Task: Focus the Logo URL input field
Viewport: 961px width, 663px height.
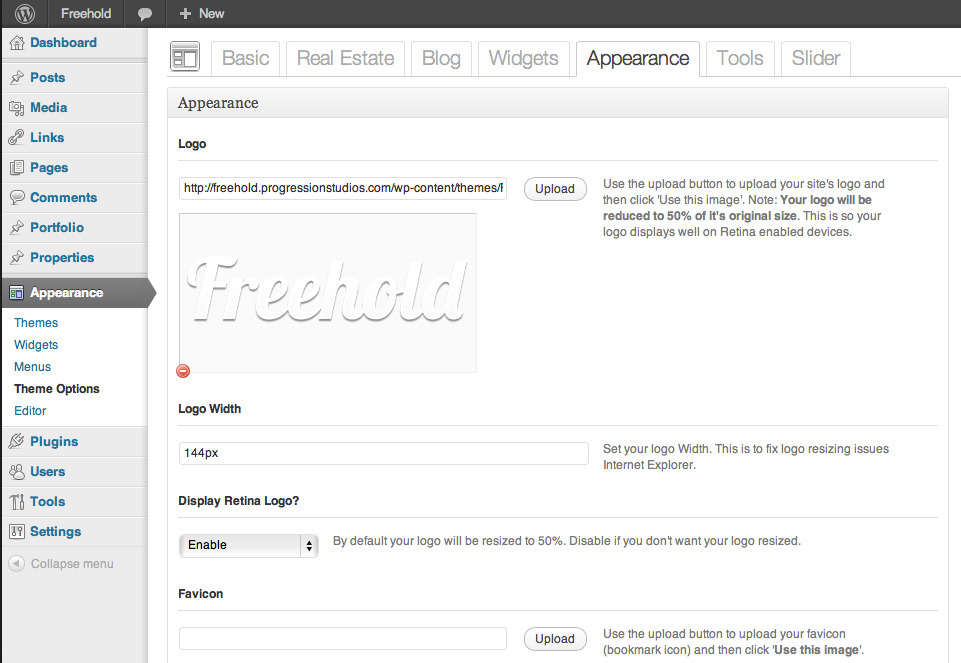Action: pyautogui.click(x=343, y=188)
